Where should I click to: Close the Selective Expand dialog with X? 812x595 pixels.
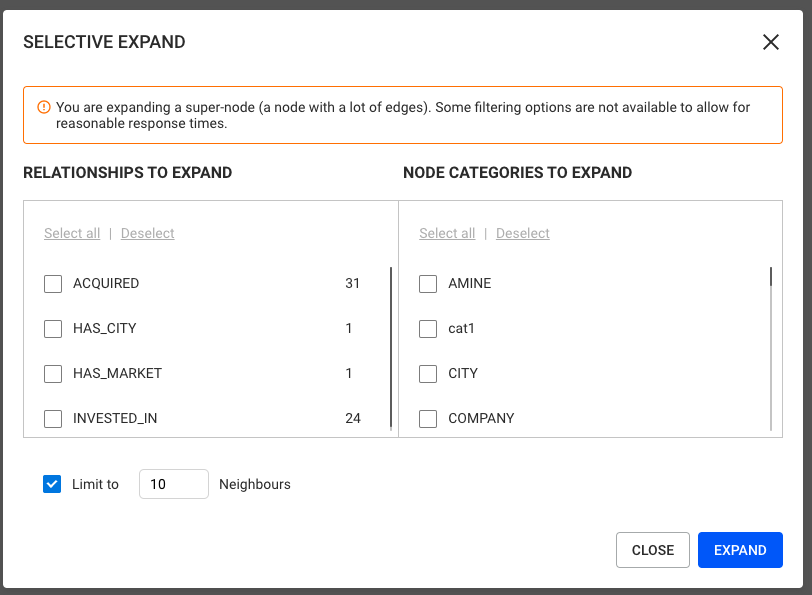[770, 42]
